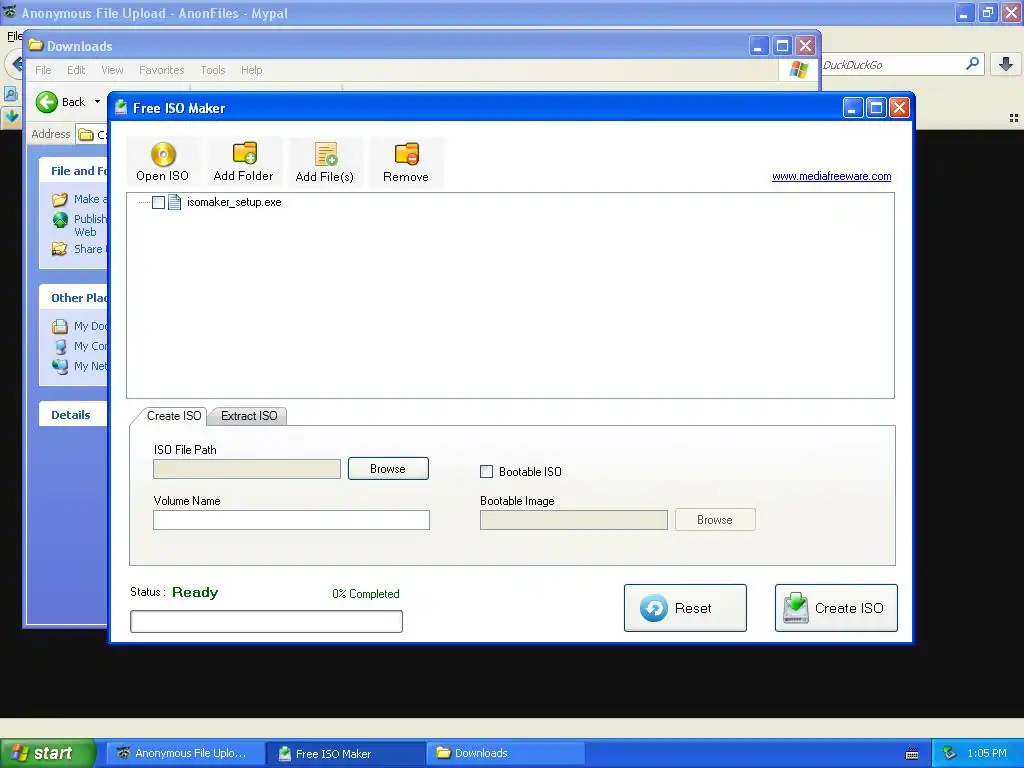1024x768 pixels.
Task: Click the green Back arrow in Downloads
Action: tap(46, 102)
